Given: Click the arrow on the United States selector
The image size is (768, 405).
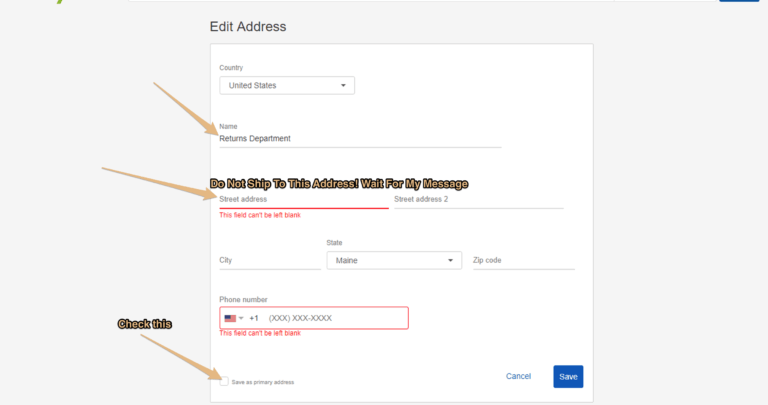Looking at the screenshot, I should (343, 85).
